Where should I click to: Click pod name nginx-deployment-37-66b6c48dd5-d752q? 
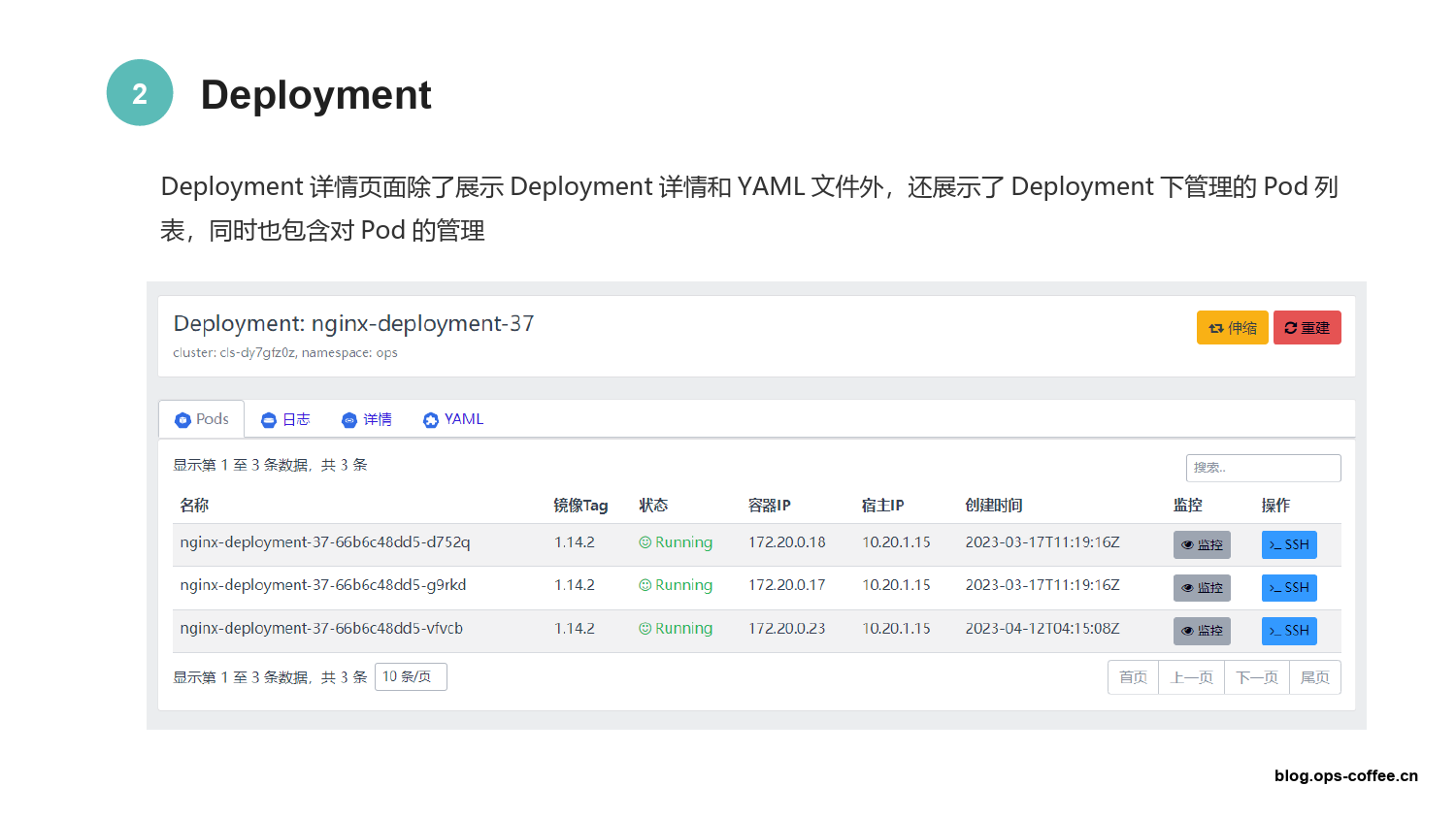pos(325,542)
